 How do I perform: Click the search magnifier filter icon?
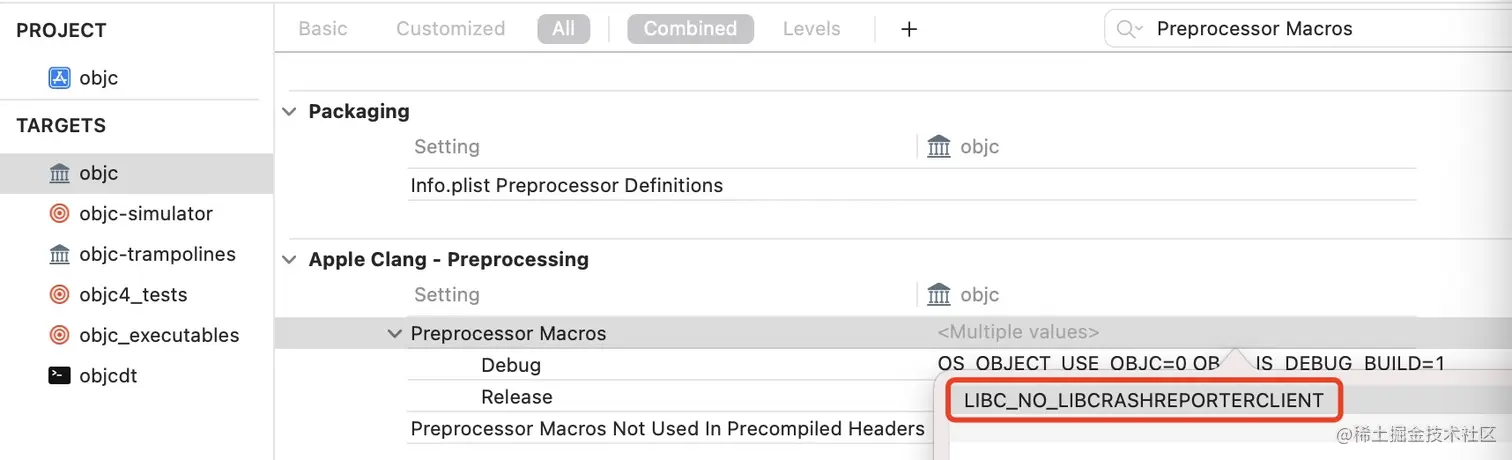pos(1129,29)
